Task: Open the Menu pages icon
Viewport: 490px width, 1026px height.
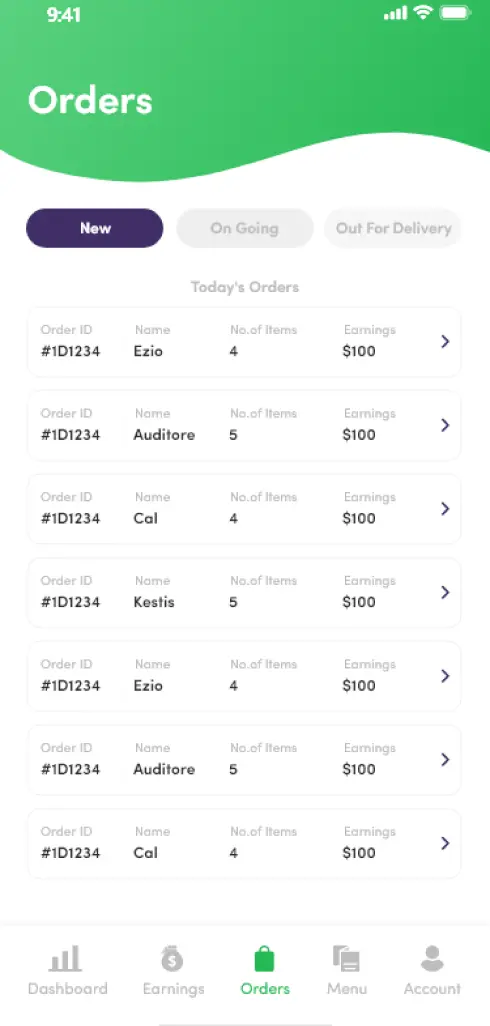Action: (347, 959)
